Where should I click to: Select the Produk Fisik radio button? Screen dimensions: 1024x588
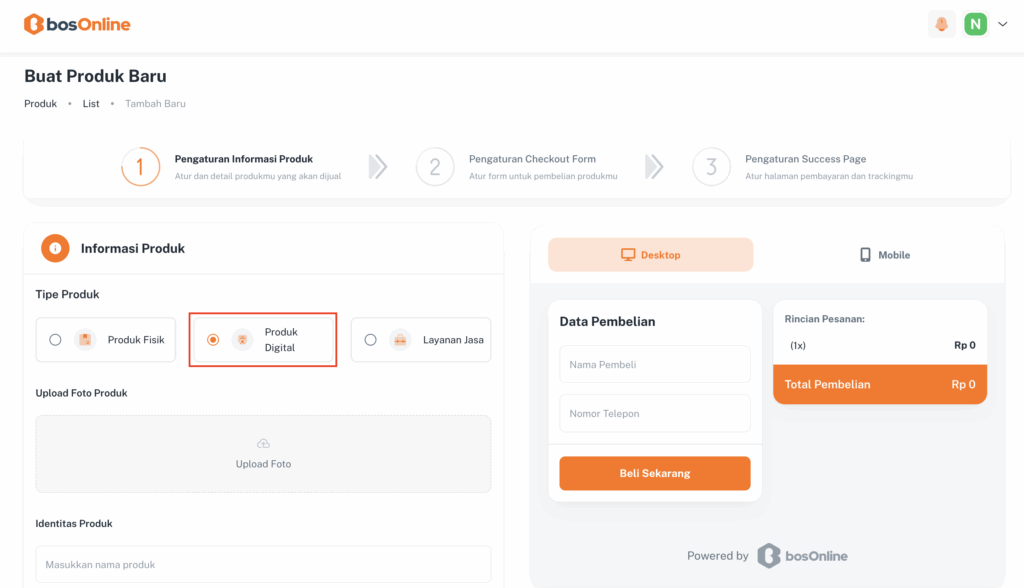click(55, 340)
